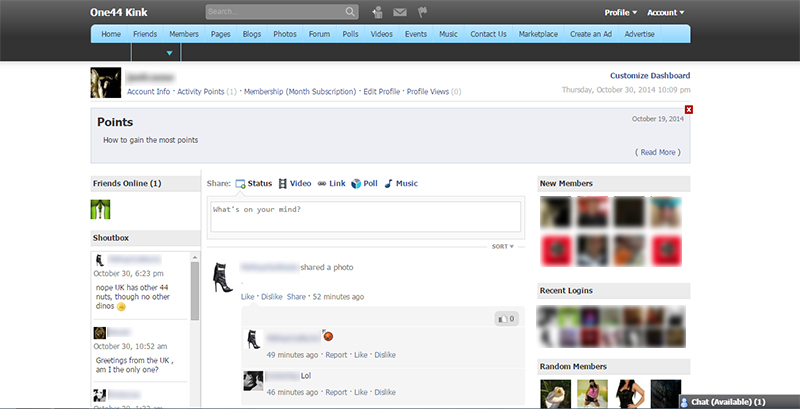The height and width of the screenshot is (409, 800).
Task: Open the messages envelope icon
Action: click(x=400, y=13)
